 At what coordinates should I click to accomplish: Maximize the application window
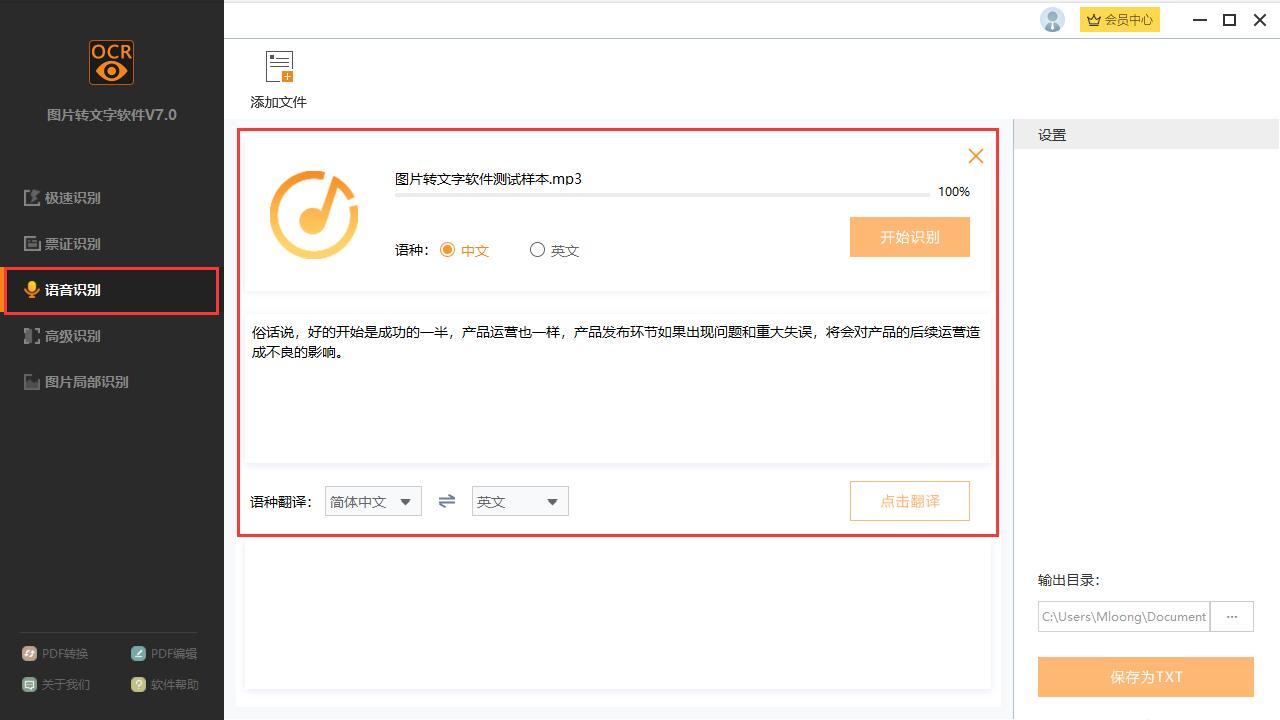point(1230,20)
